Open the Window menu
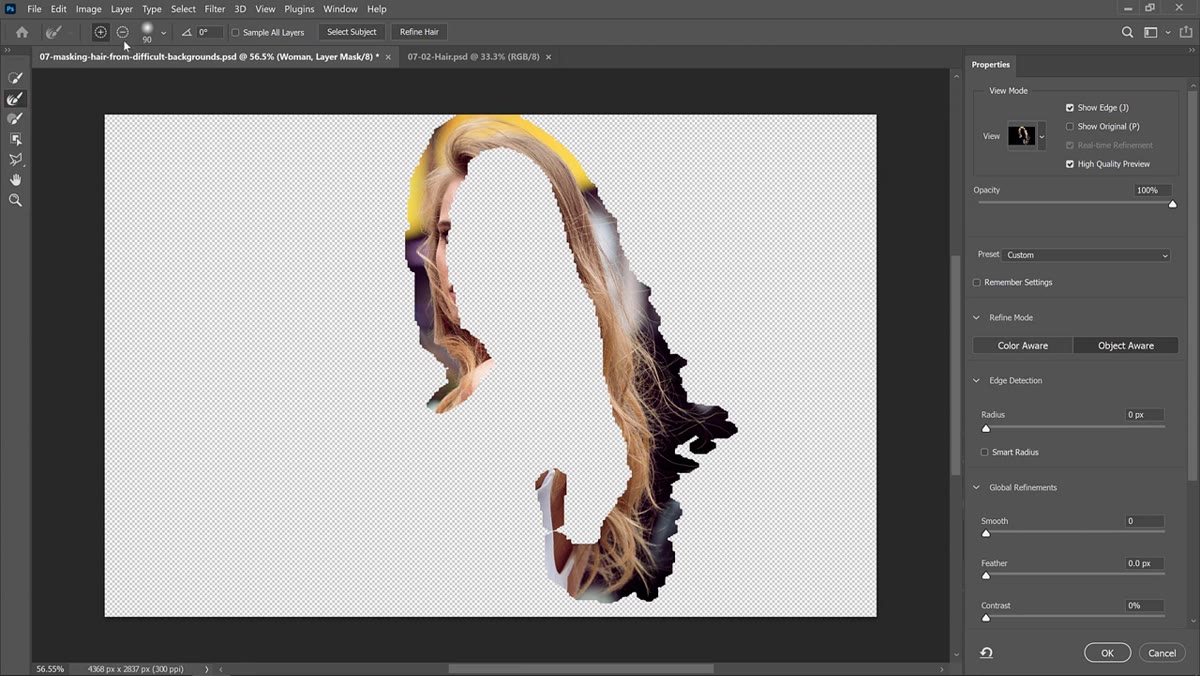1200x676 pixels. point(340,9)
